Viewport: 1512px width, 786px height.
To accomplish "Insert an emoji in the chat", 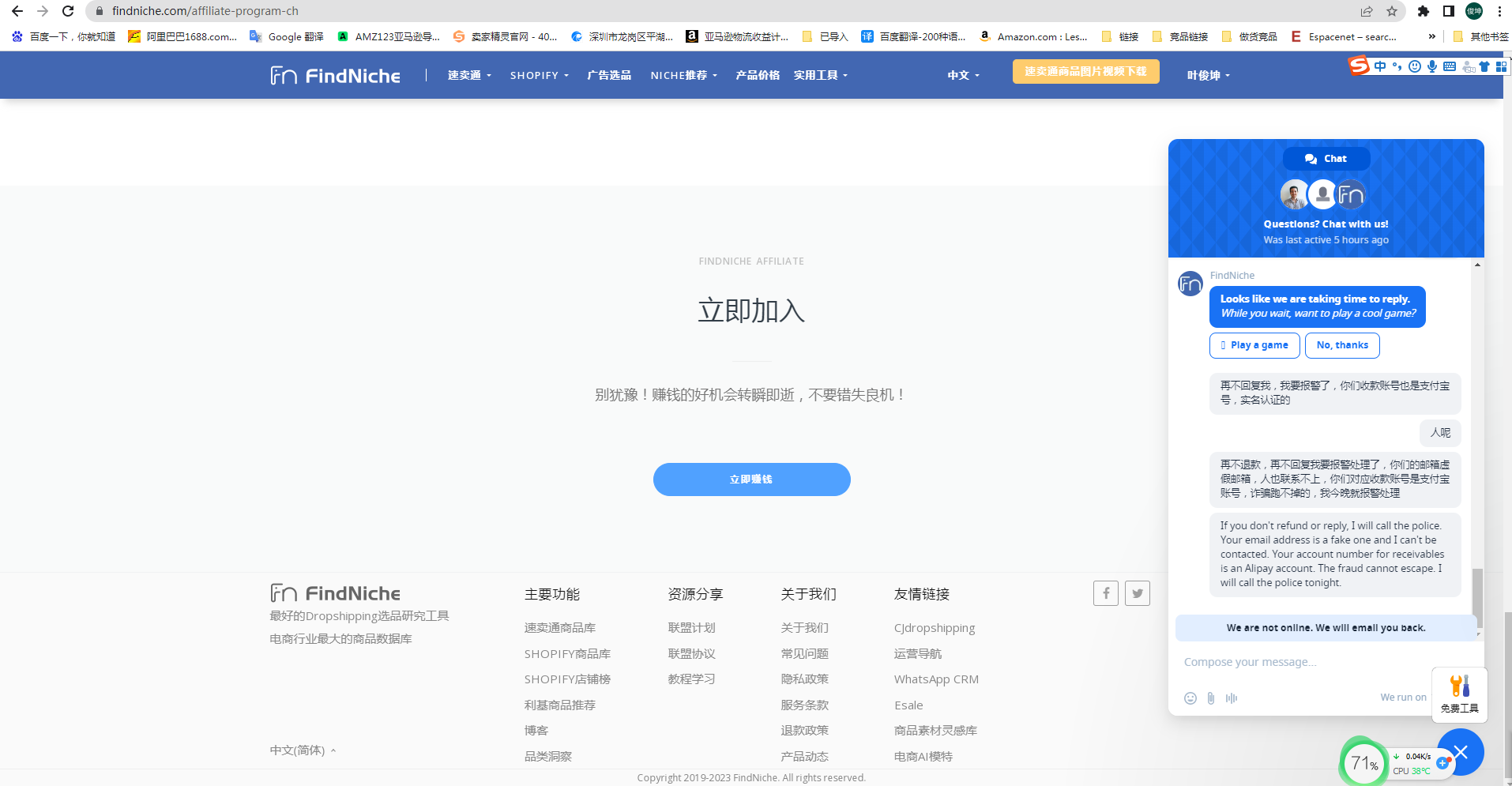I will (1190, 698).
